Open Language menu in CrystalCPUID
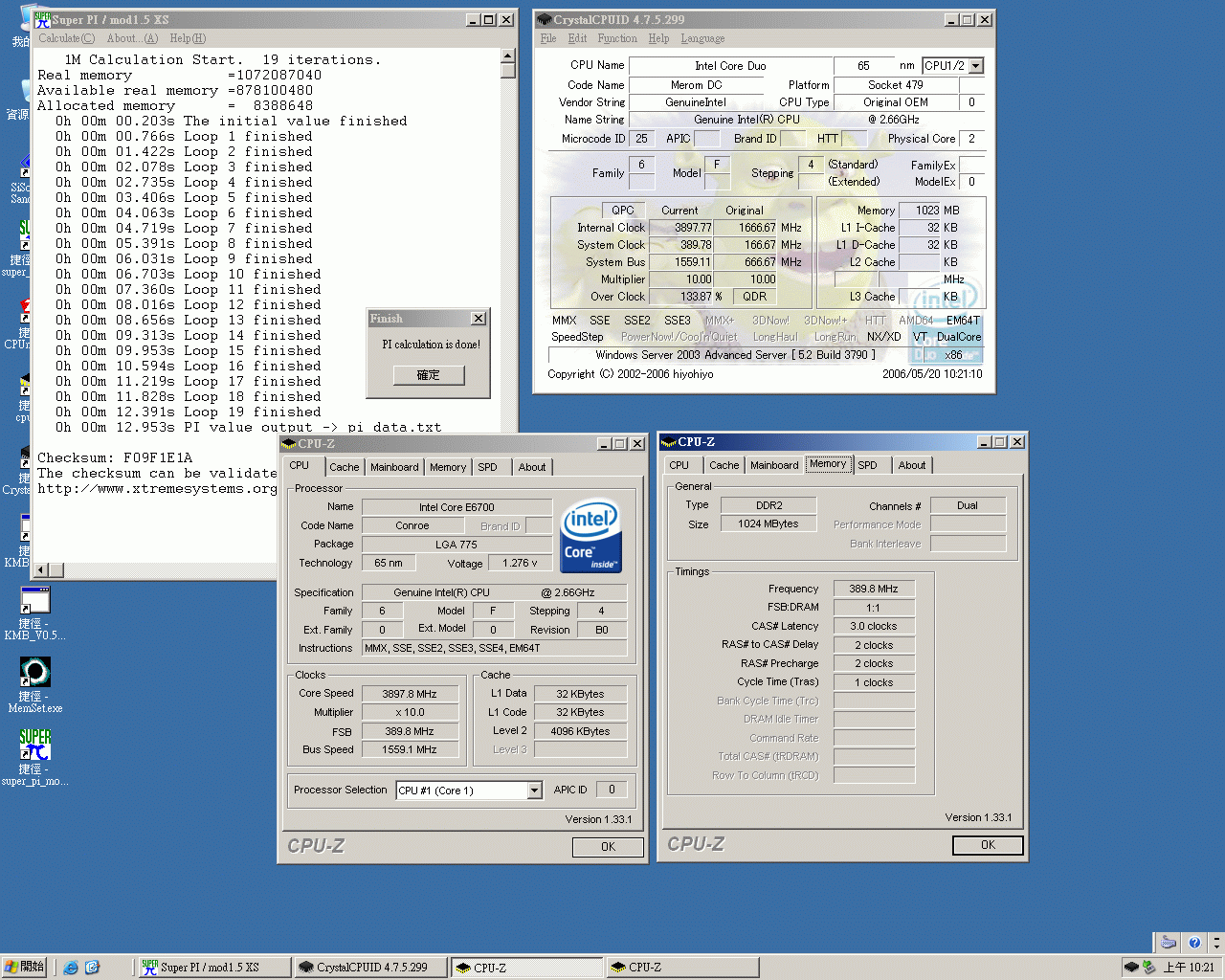The image size is (1225, 980). pyautogui.click(x=702, y=38)
